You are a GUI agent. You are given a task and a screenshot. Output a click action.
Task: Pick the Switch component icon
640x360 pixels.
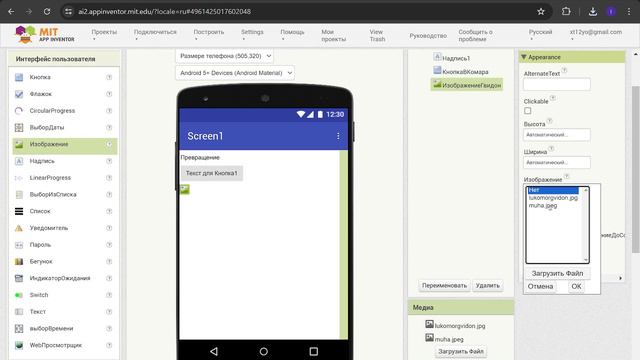[x=19, y=295]
